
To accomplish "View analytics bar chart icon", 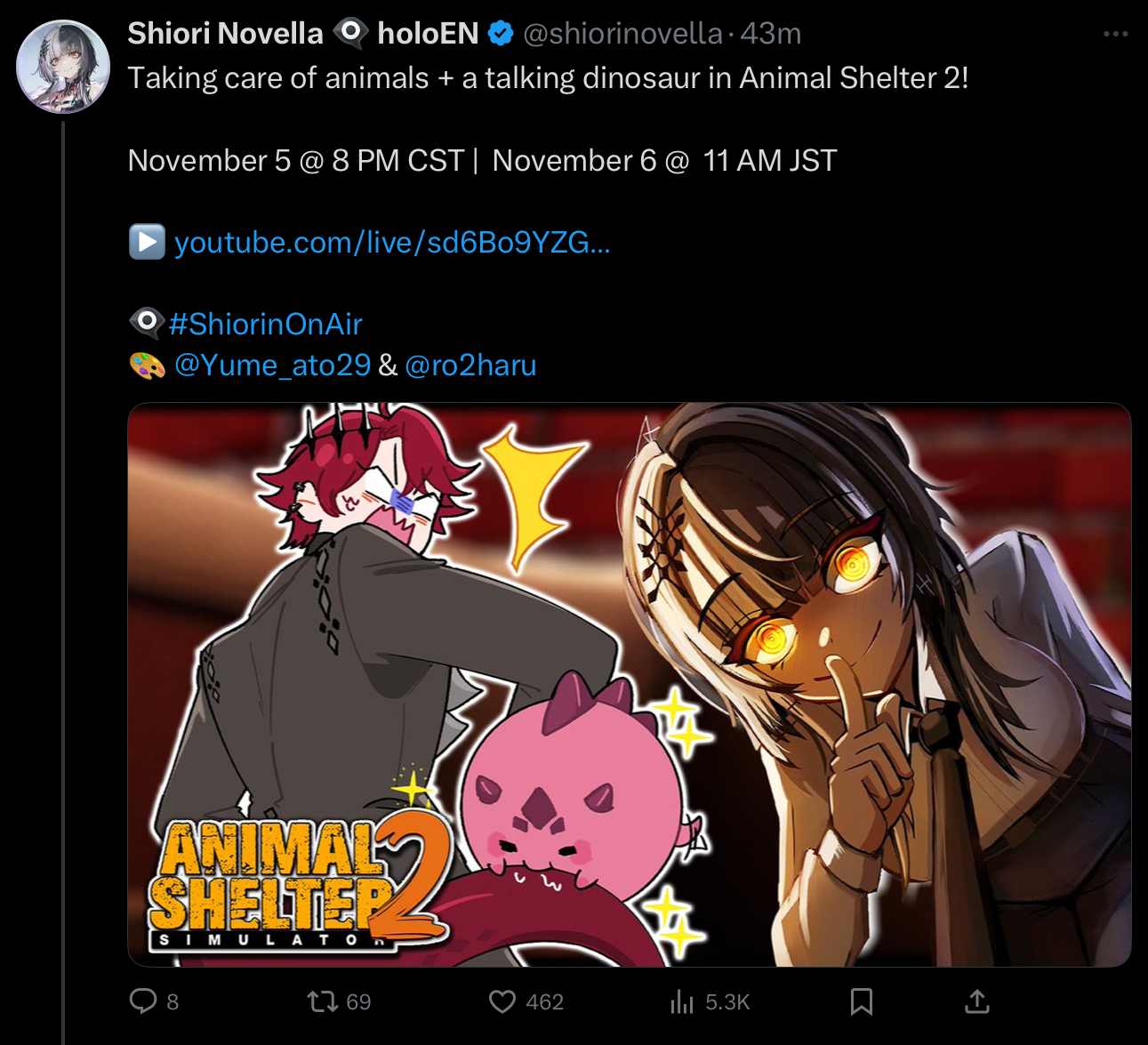I will [682, 1002].
